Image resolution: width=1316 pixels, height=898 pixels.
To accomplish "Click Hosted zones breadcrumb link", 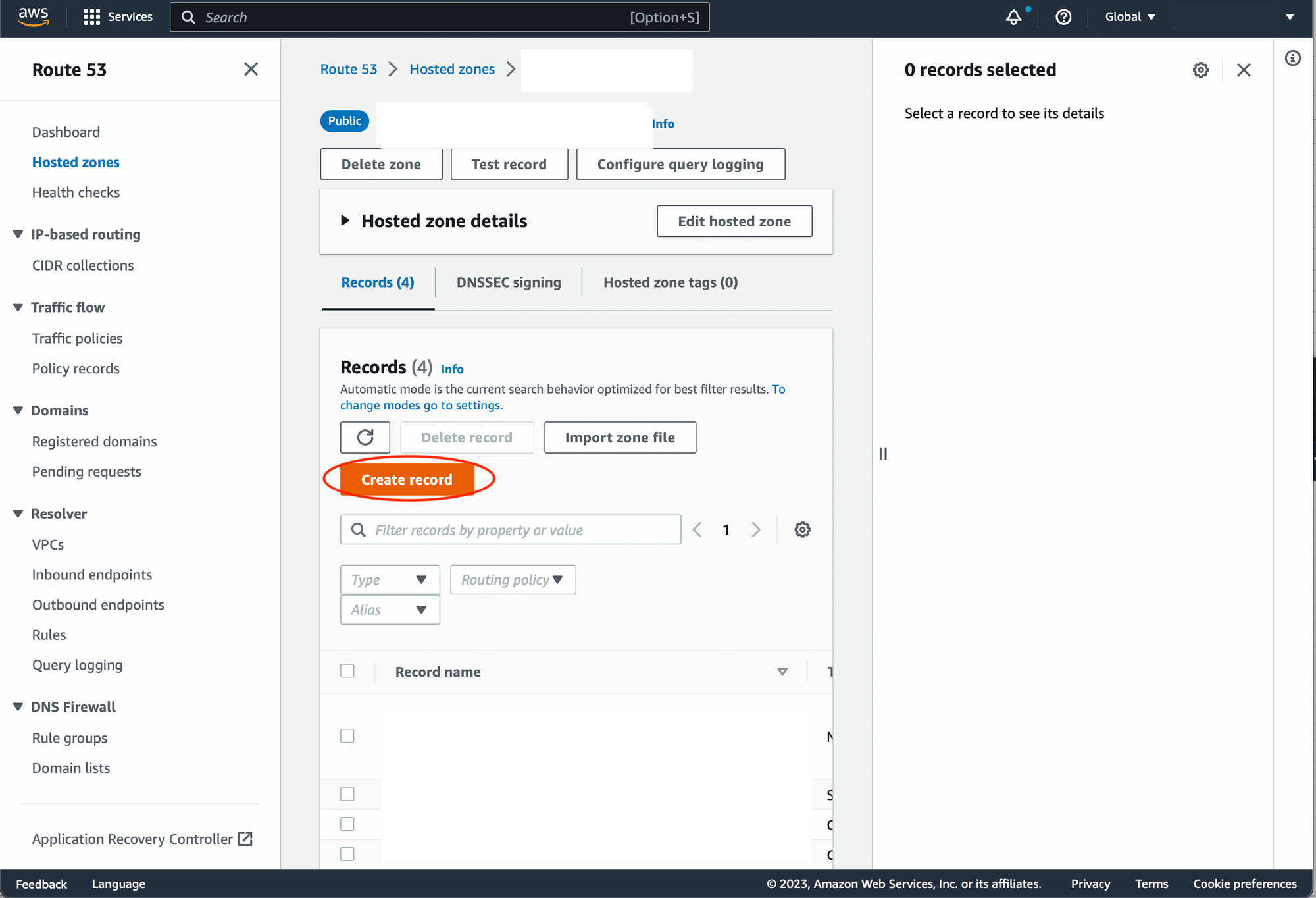I will coord(452,69).
